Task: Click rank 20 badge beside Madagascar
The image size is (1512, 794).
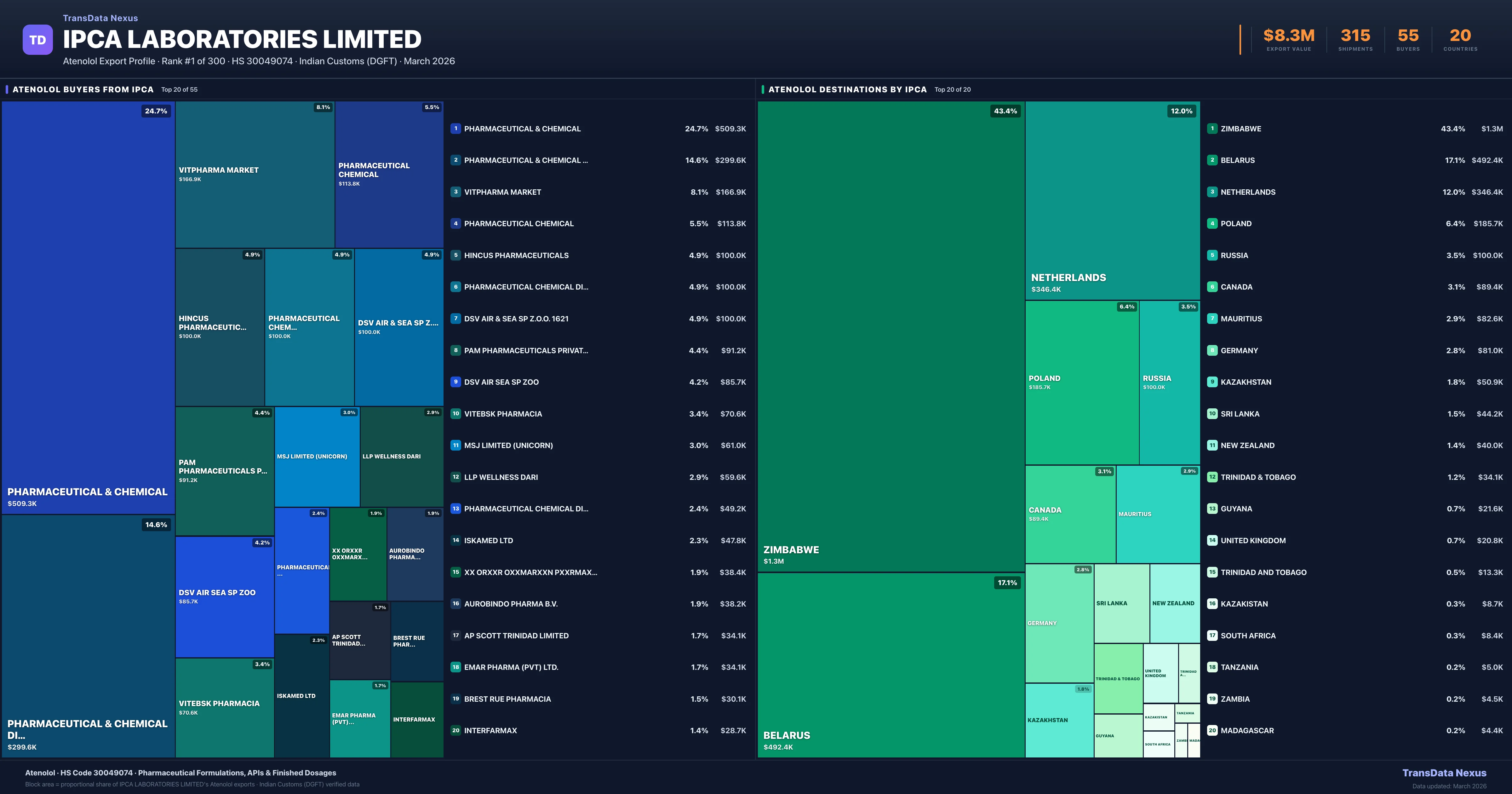Action: (x=1212, y=731)
